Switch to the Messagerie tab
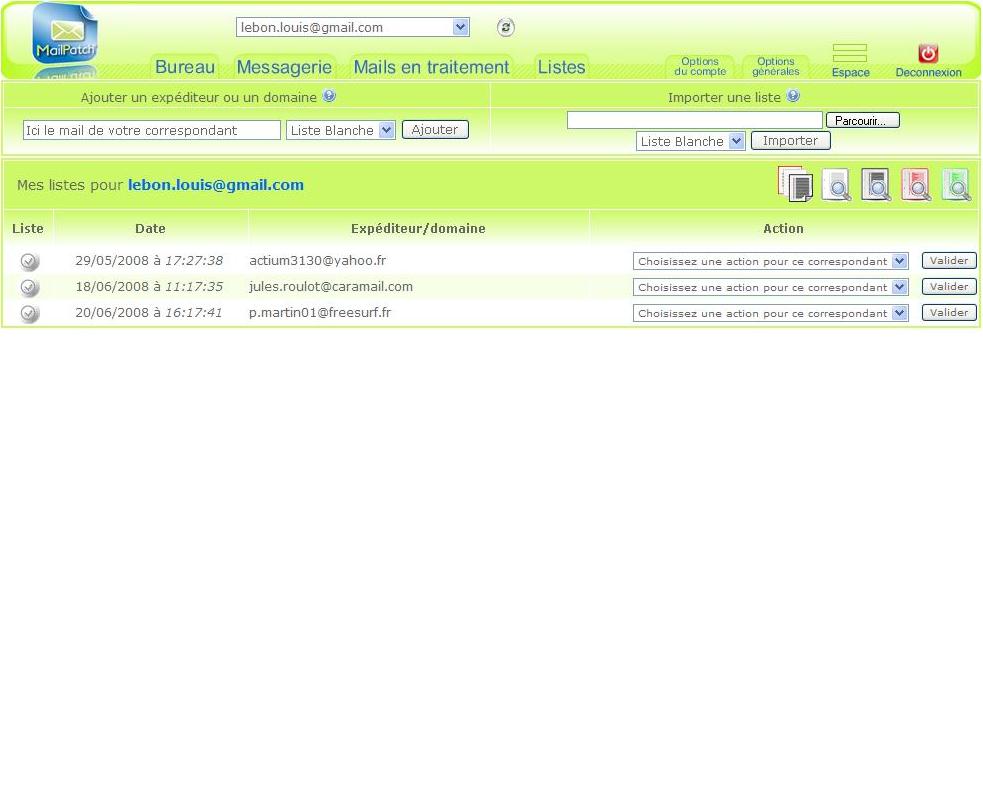This screenshot has height=810, width=983. [284, 67]
